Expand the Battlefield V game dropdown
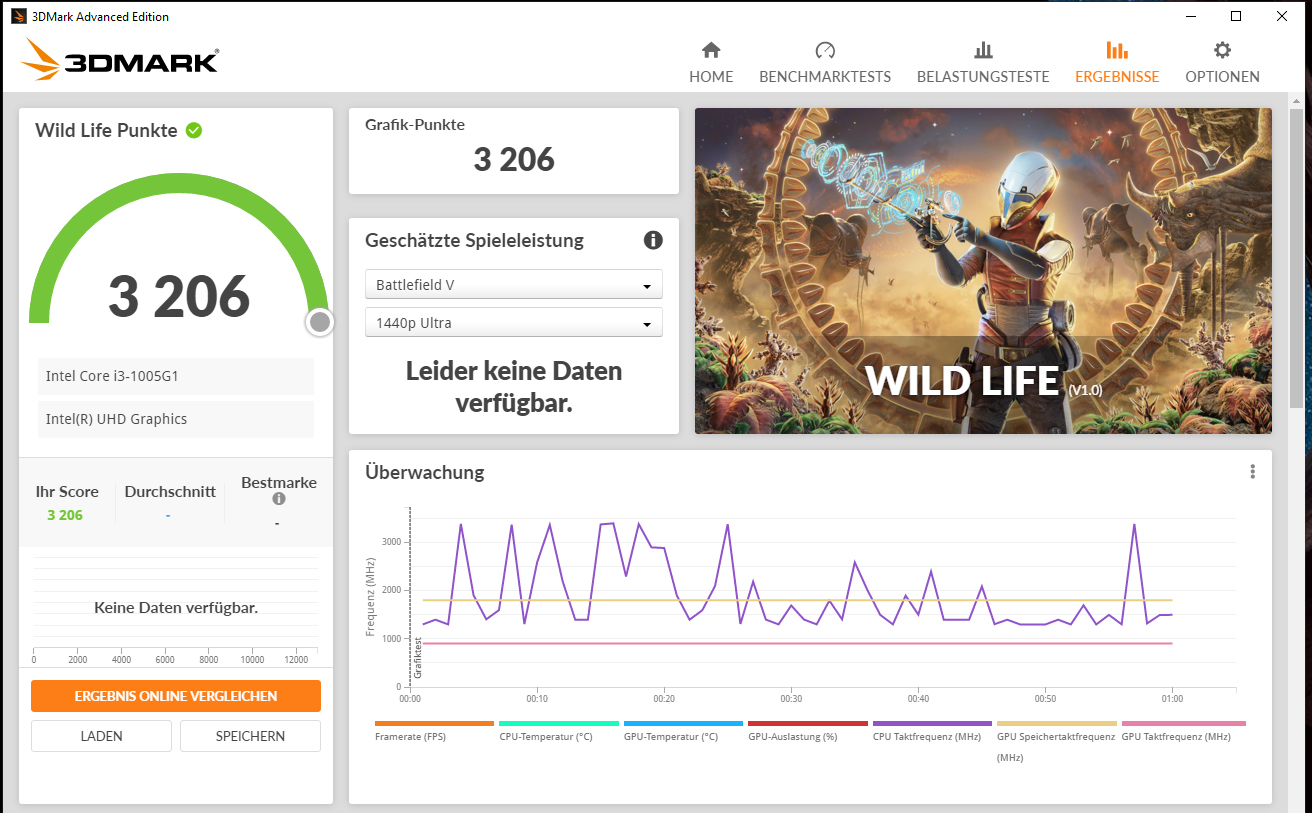Viewport: 1312px width, 813px height. [x=514, y=284]
